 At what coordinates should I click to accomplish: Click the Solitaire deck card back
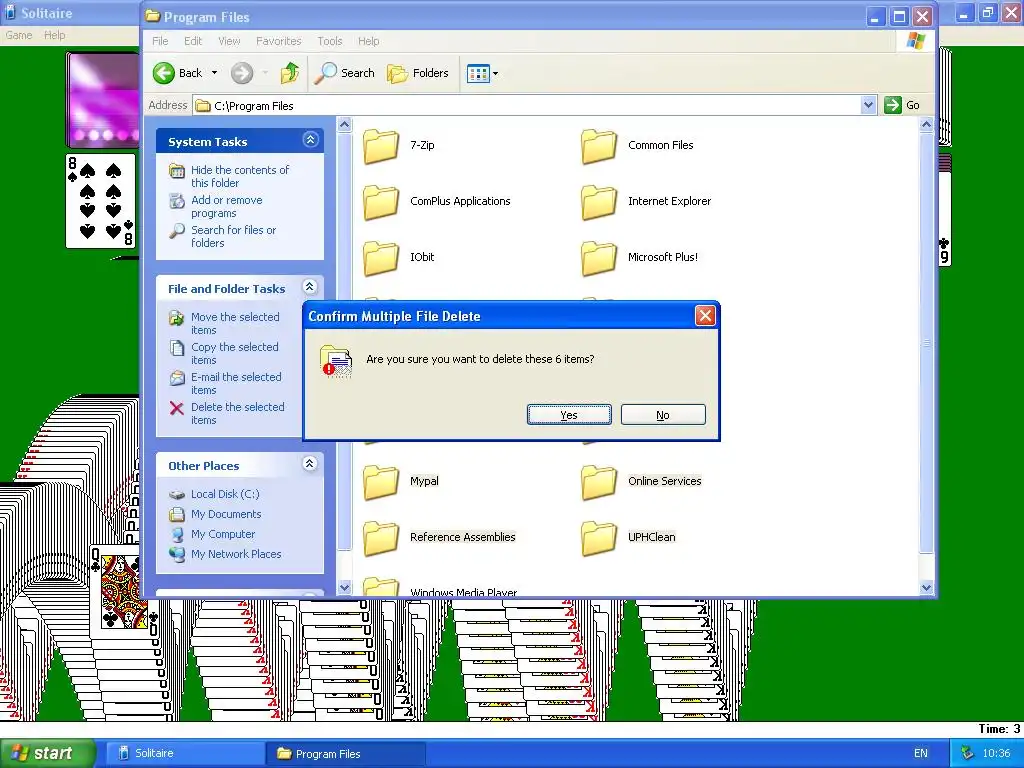click(x=103, y=99)
